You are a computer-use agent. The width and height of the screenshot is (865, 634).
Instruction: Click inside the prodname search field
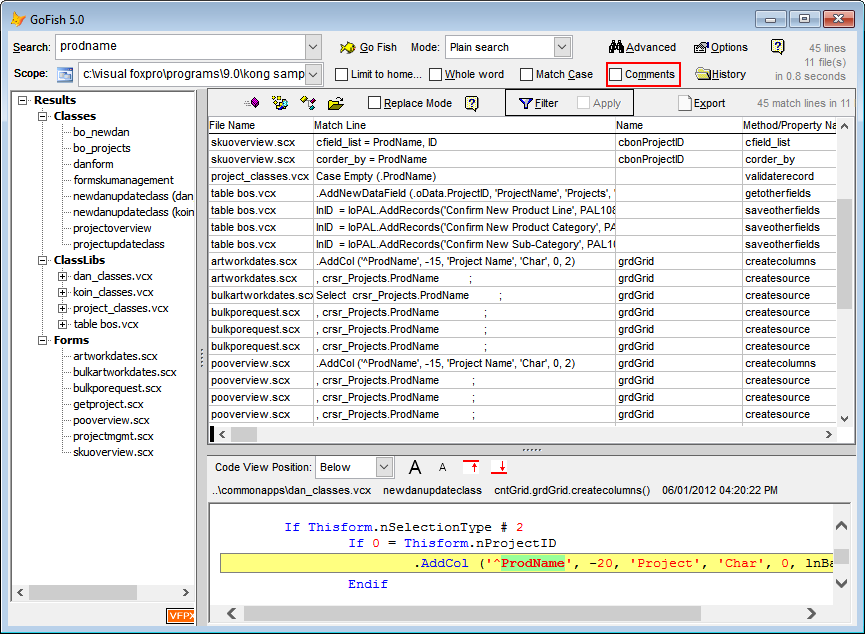pyautogui.click(x=180, y=47)
